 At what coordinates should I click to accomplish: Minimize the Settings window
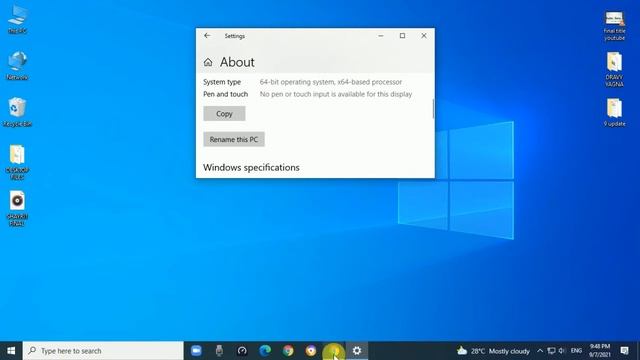coord(380,36)
